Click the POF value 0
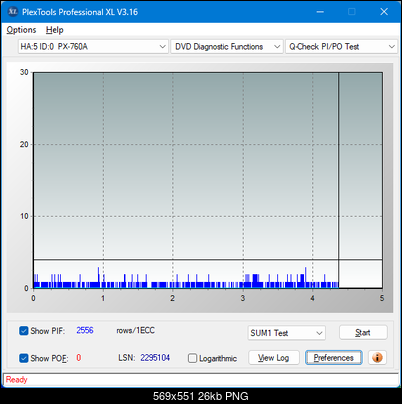Image resolution: width=402 pixels, height=404 pixels. (79, 358)
